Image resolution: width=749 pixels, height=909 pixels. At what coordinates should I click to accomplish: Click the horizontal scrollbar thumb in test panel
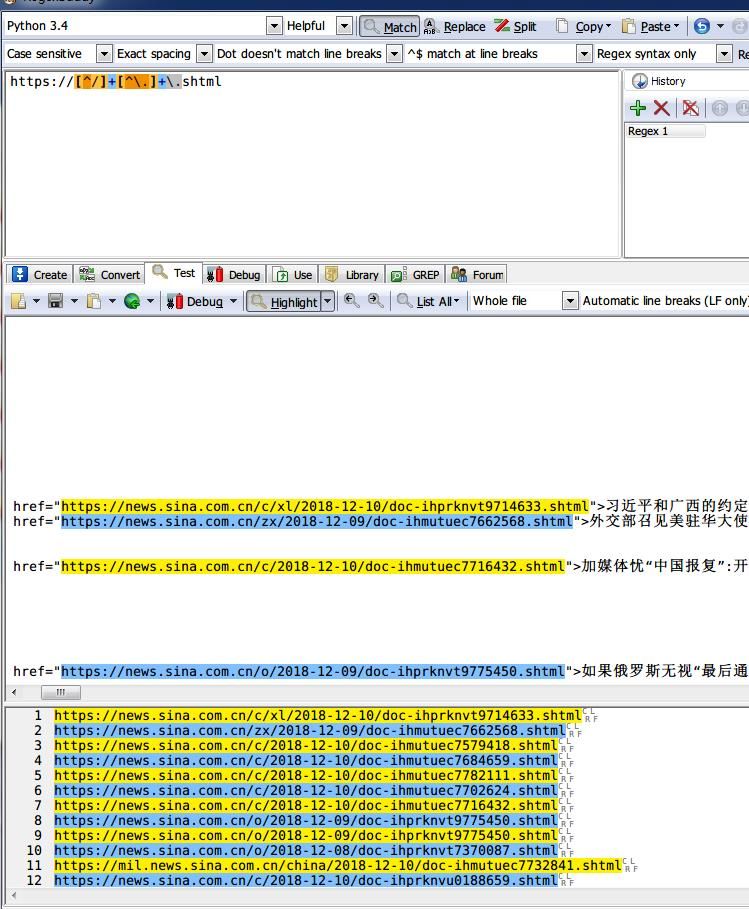60,692
